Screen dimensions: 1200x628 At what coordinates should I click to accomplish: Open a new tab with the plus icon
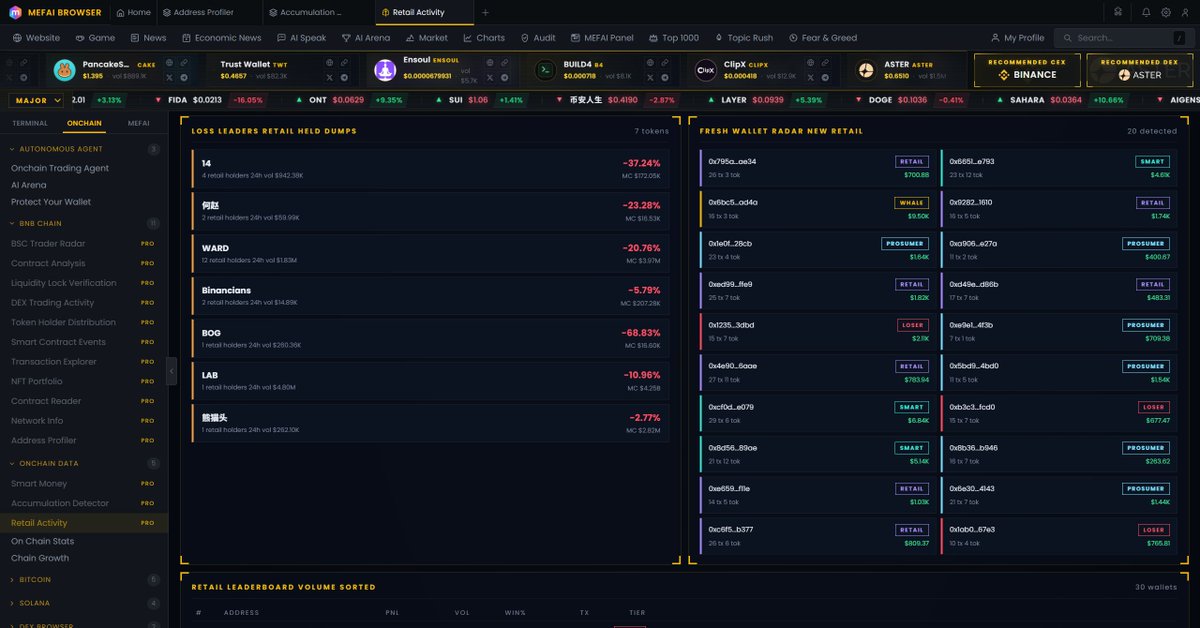click(x=486, y=12)
